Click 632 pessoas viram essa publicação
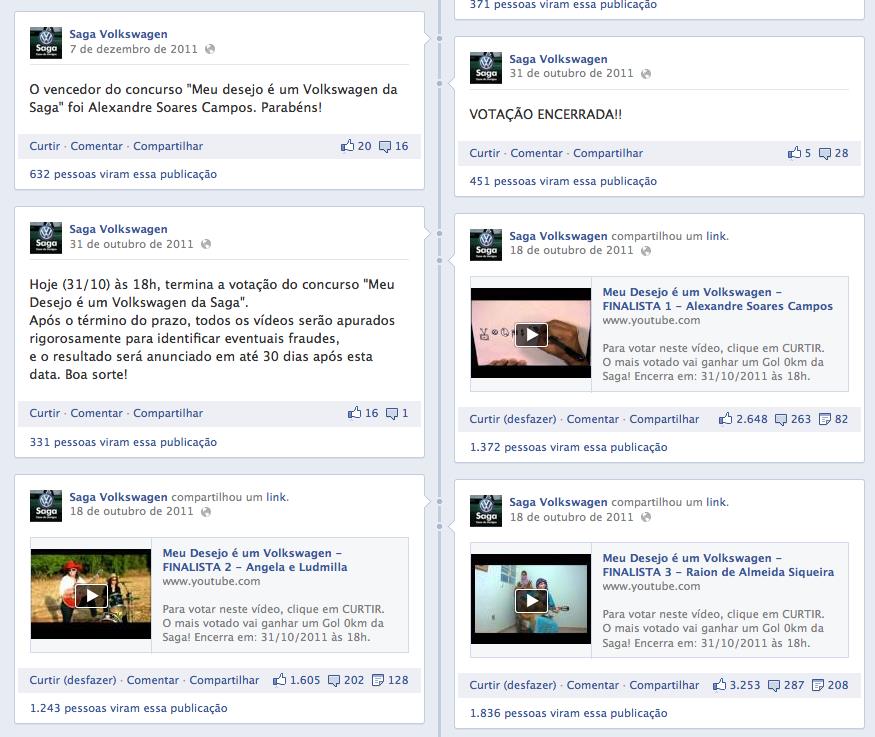Image resolution: width=875 pixels, height=737 pixels. [x=123, y=174]
